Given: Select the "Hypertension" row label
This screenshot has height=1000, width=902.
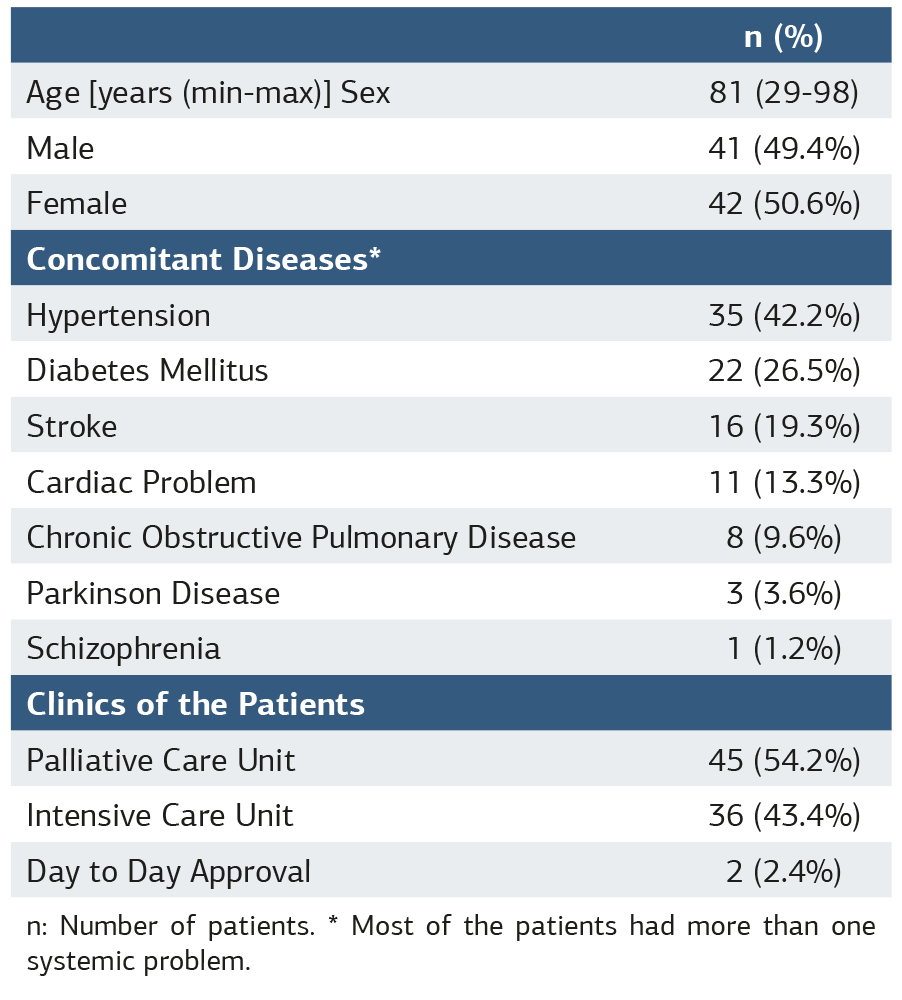Looking at the screenshot, I should click(118, 316).
